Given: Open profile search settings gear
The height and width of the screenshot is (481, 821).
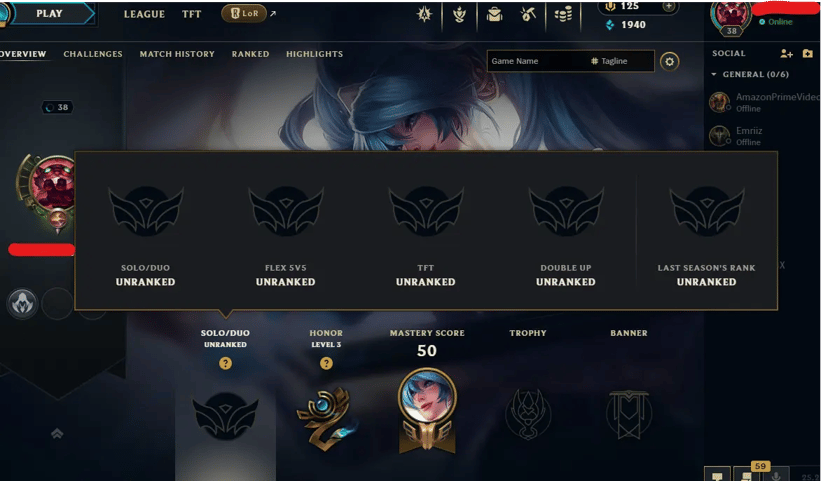Looking at the screenshot, I should 669,61.
